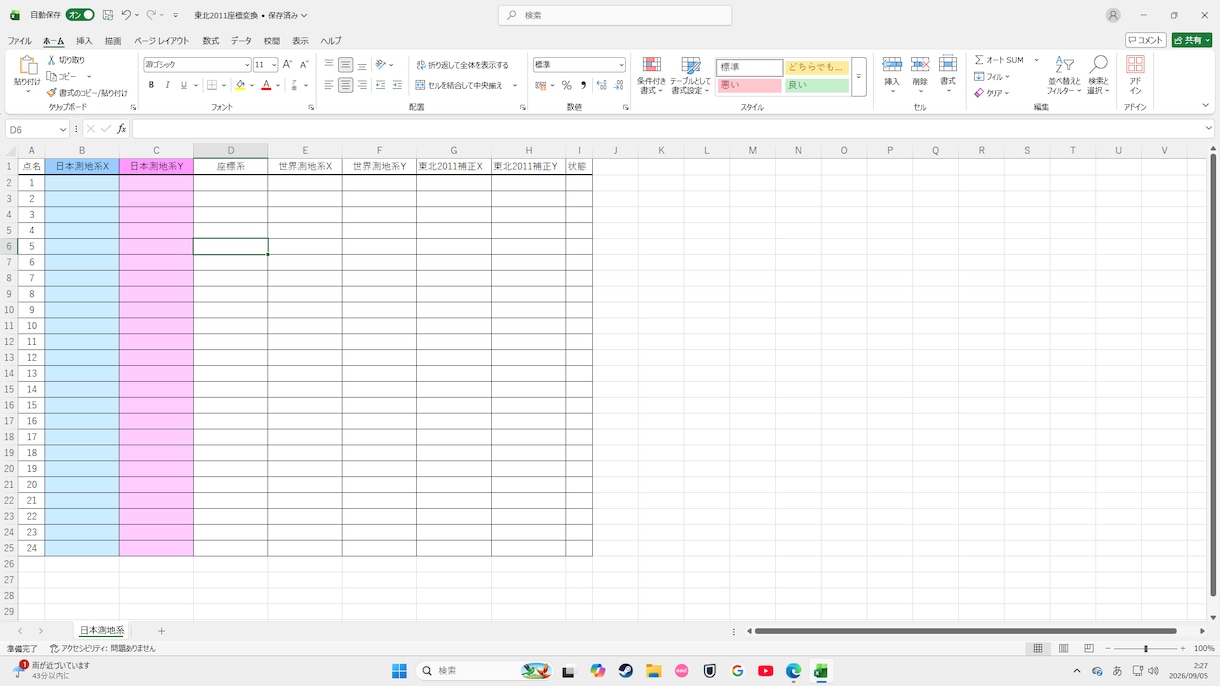Viewport: 1220px width, 686px height.
Task: Open conditional formatting (条件付き書式)
Action: click(x=651, y=76)
